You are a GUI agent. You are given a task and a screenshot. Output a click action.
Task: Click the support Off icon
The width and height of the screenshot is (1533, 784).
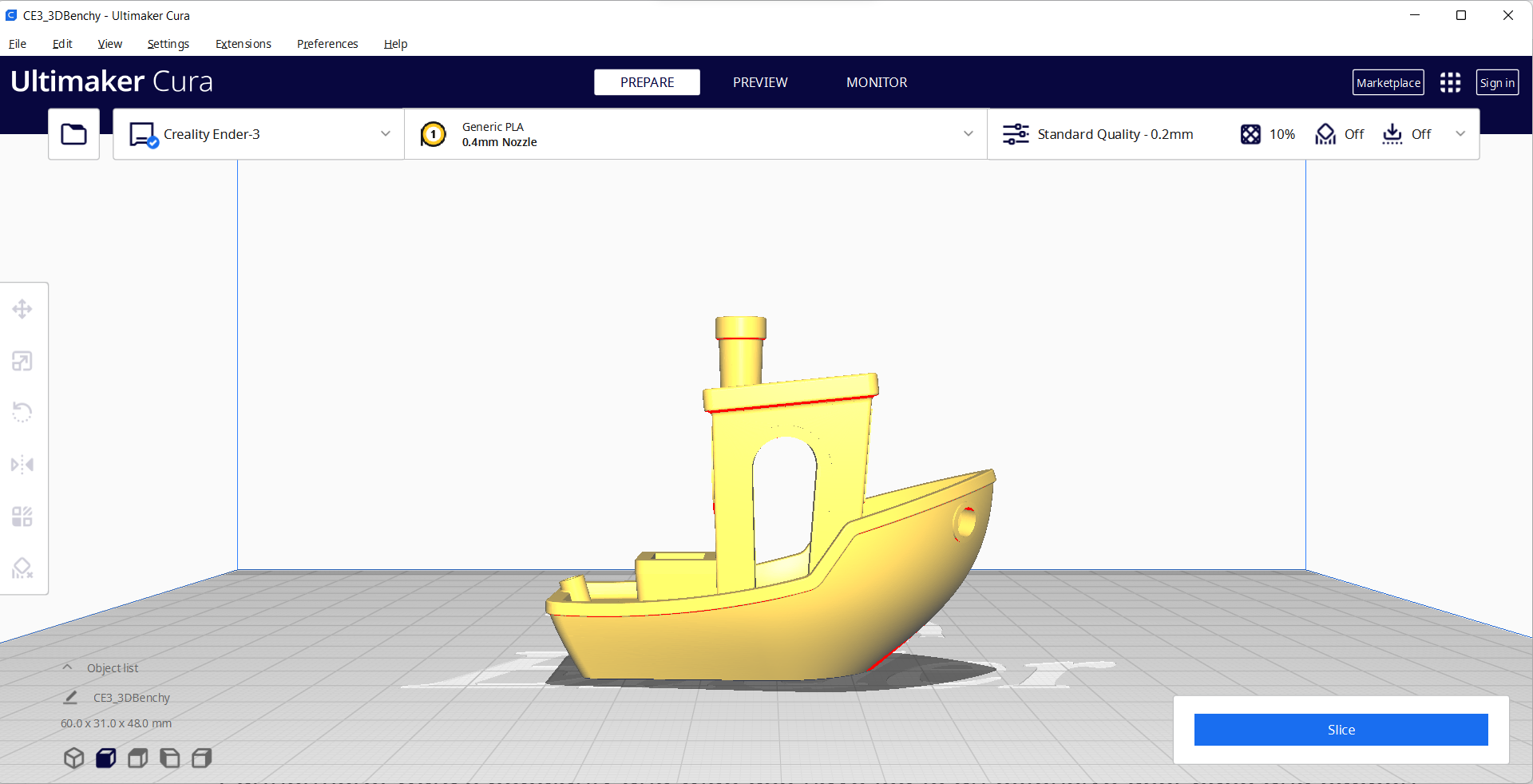point(1325,134)
